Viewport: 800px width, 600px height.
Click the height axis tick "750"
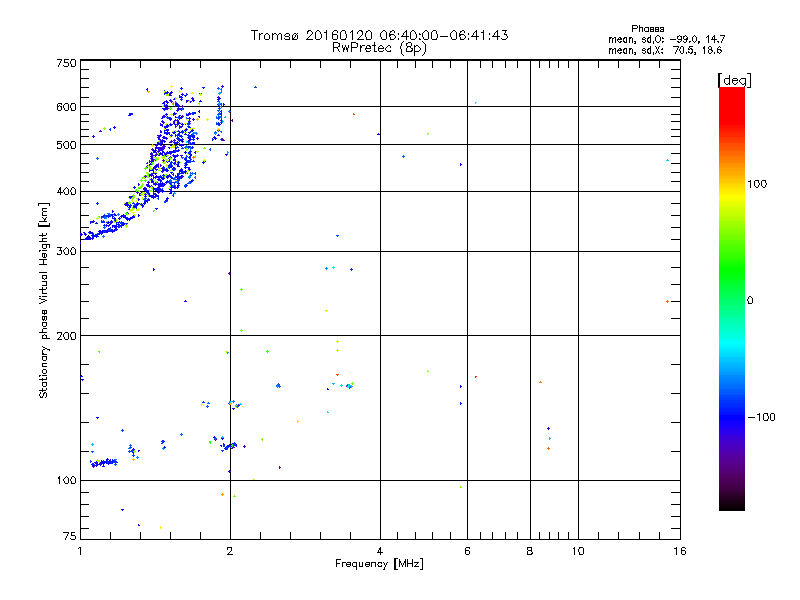pos(66,63)
